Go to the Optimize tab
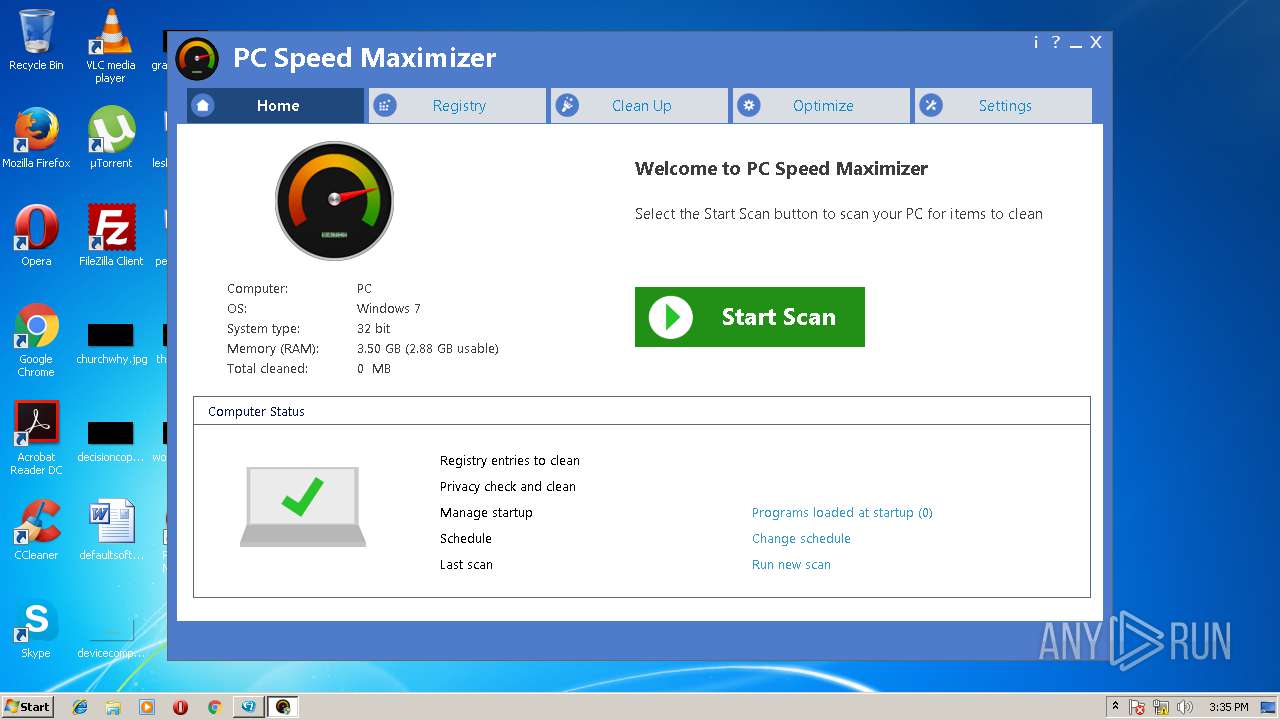Image resolution: width=1280 pixels, height=720 pixels. (821, 105)
